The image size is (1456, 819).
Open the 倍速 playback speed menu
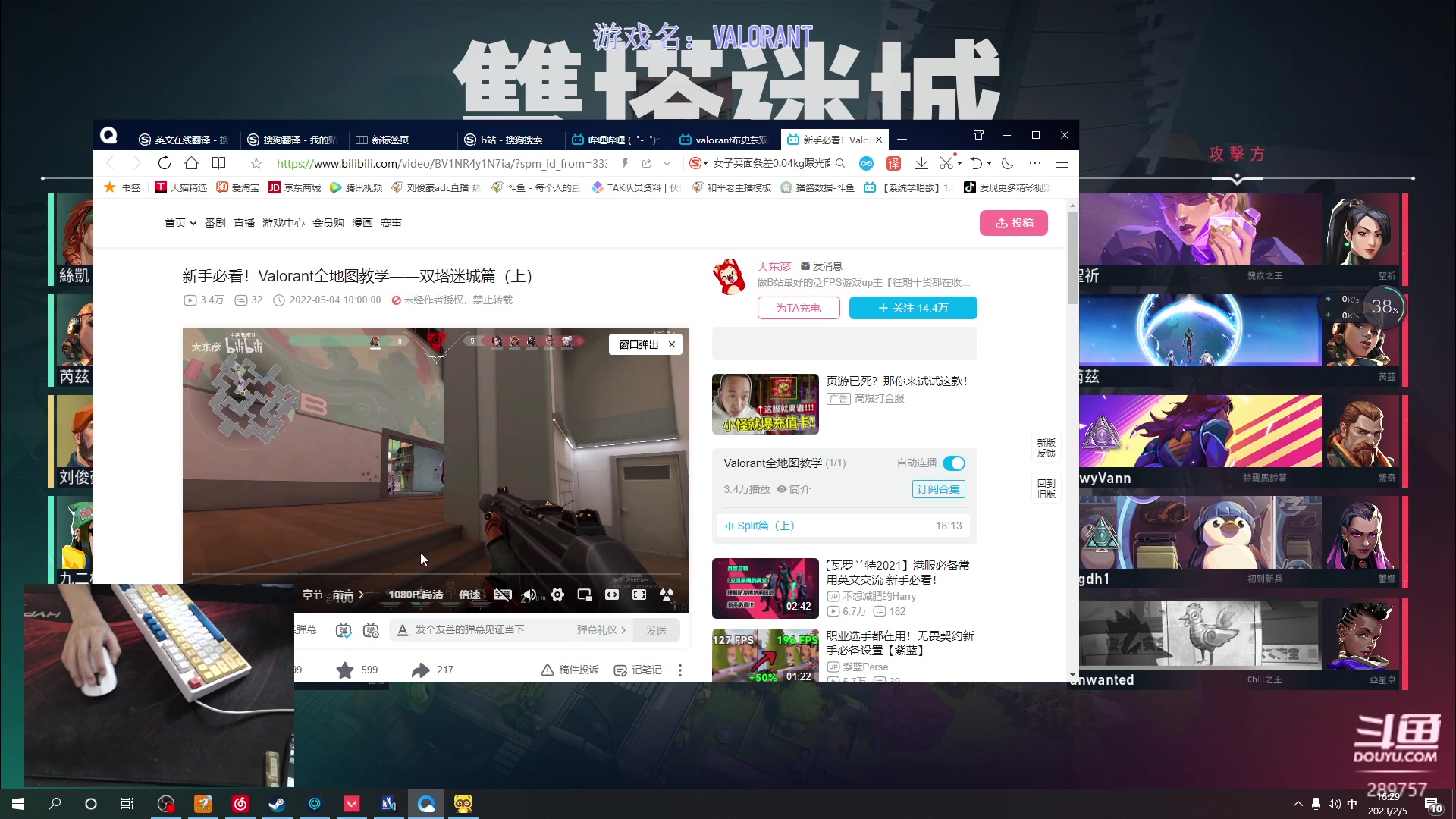pos(469,595)
